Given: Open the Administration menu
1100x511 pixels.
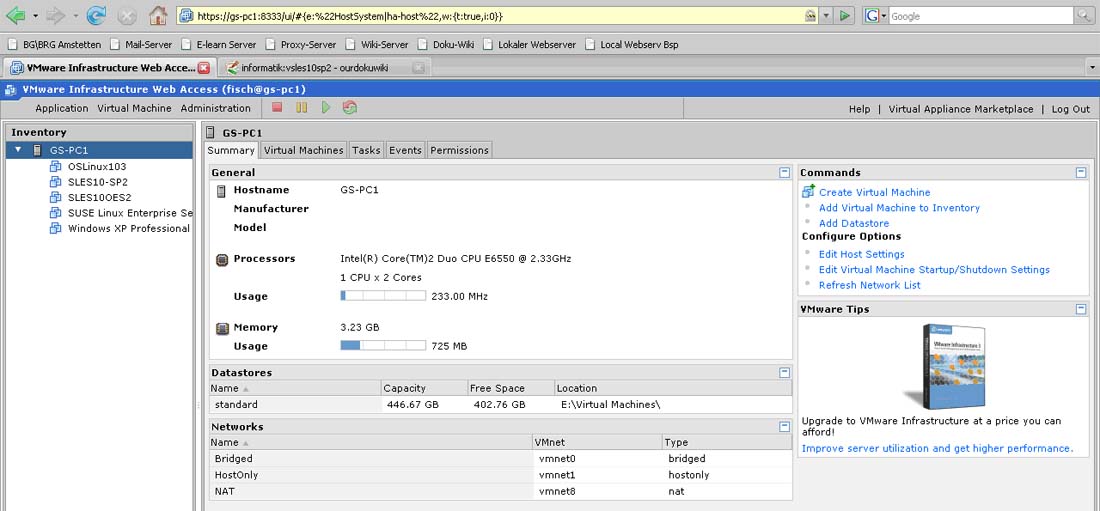Looking at the screenshot, I should click(215, 108).
